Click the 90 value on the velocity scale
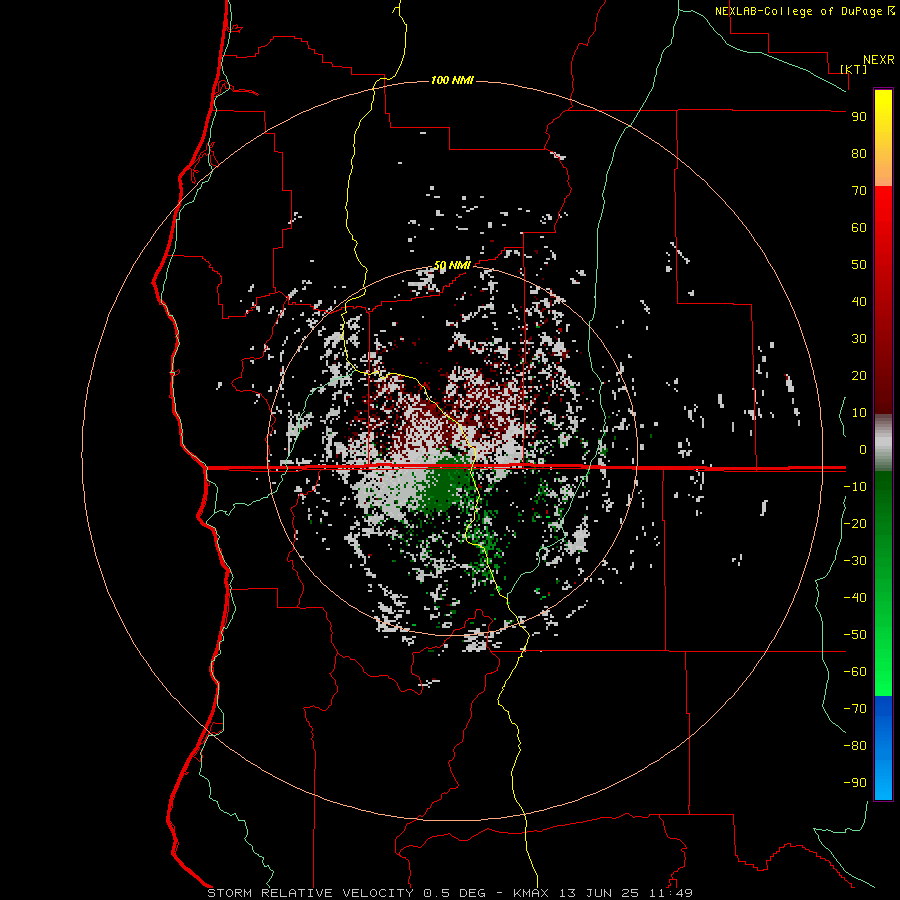 click(859, 117)
